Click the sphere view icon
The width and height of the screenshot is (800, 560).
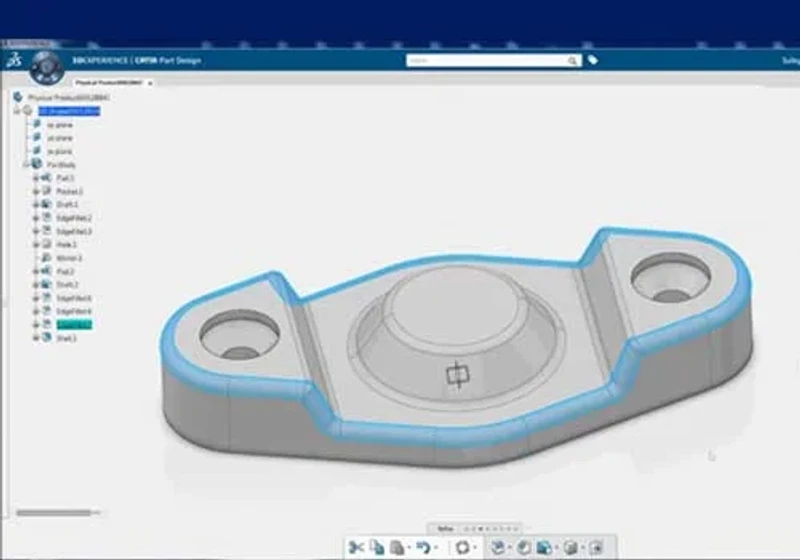tap(524, 548)
